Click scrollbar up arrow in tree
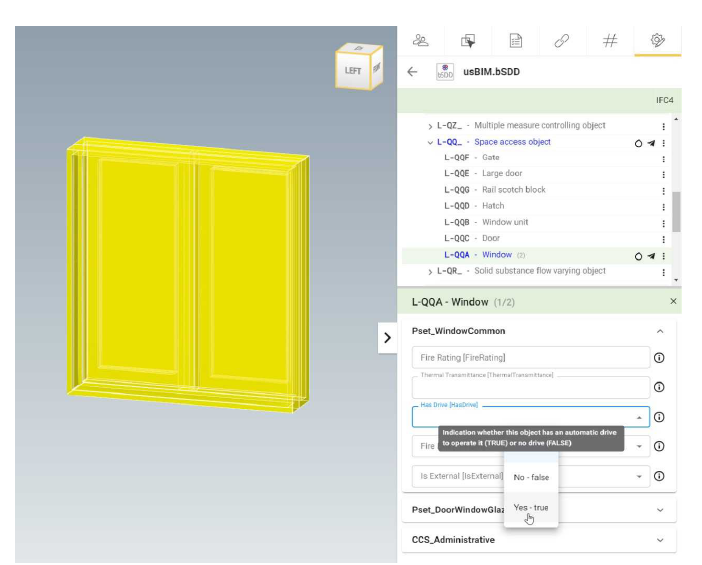This screenshot has height=565, width=702. pyautogui.click(x=676, y=119)
